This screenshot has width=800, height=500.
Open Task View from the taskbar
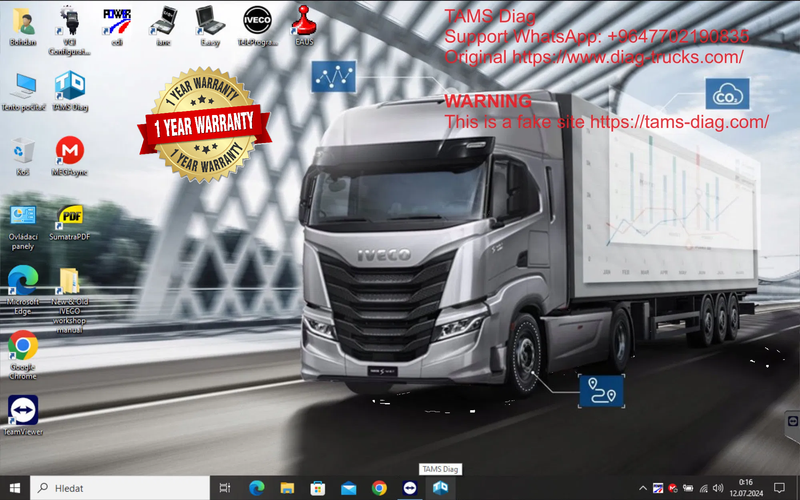pos(225,488)
